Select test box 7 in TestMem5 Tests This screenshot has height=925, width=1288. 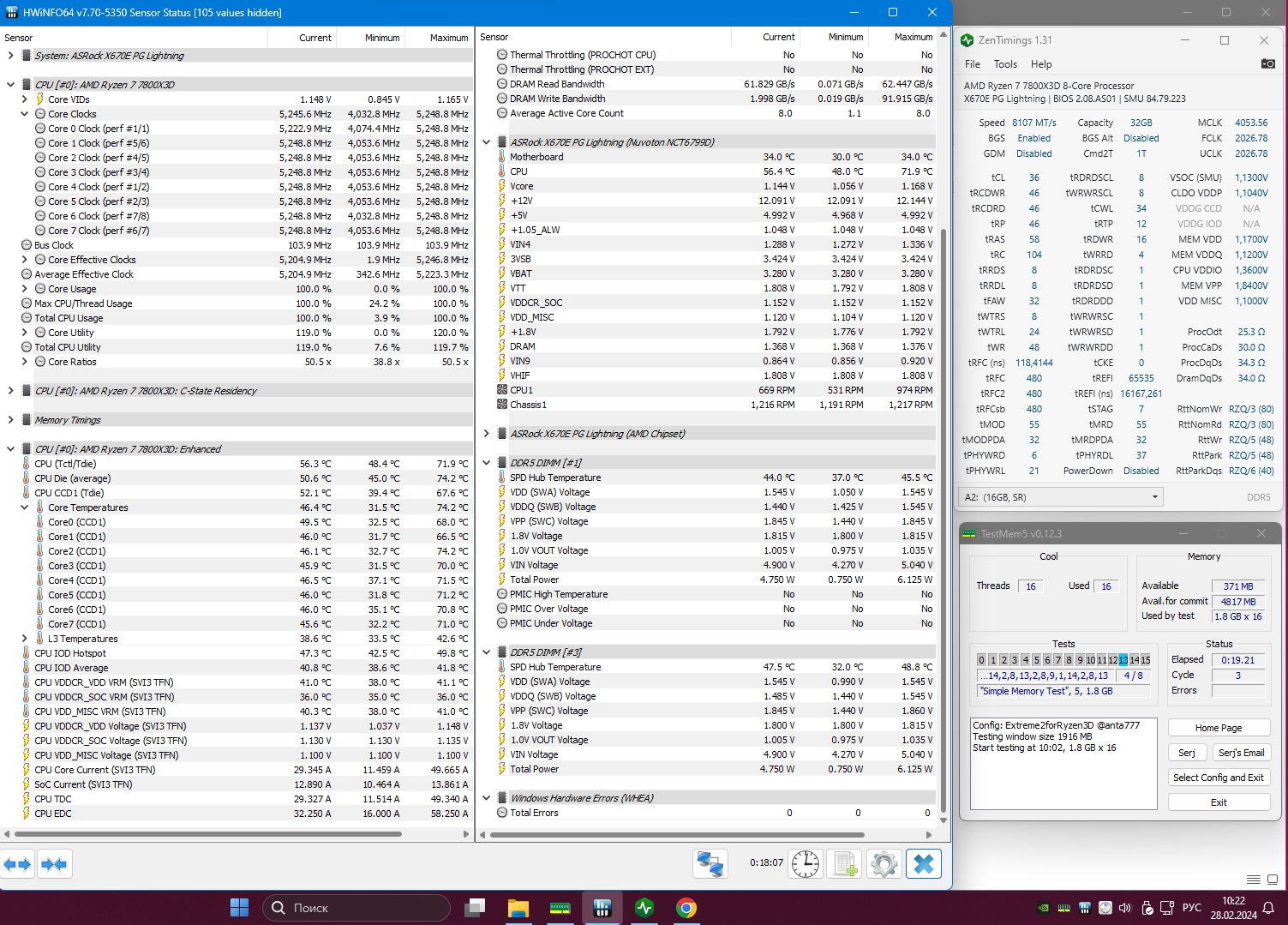click(1057, 659)
